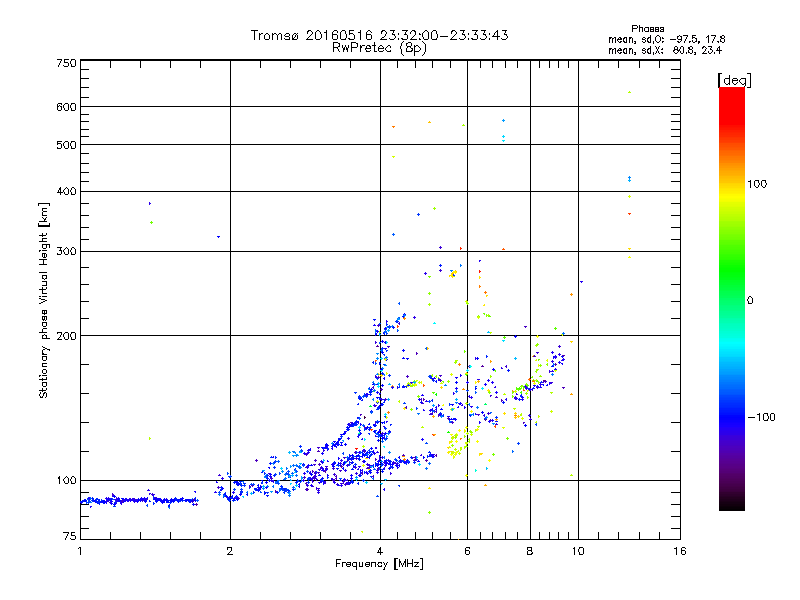Click the '2' x-axis tick label

click(x=230, y=551)
